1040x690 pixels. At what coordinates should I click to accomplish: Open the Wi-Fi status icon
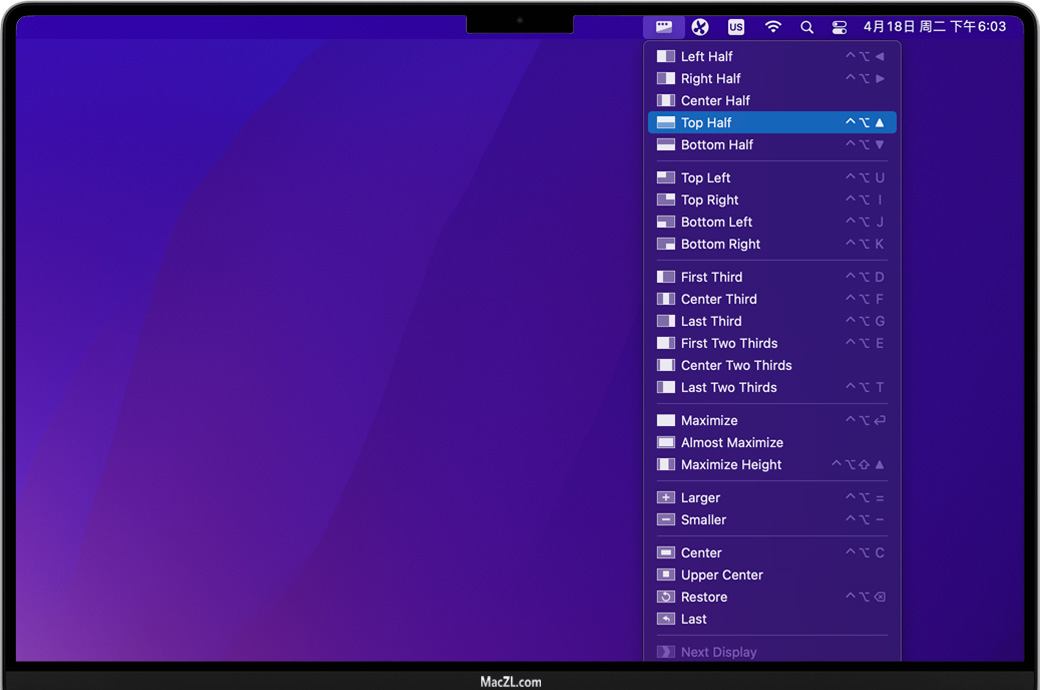773,27
